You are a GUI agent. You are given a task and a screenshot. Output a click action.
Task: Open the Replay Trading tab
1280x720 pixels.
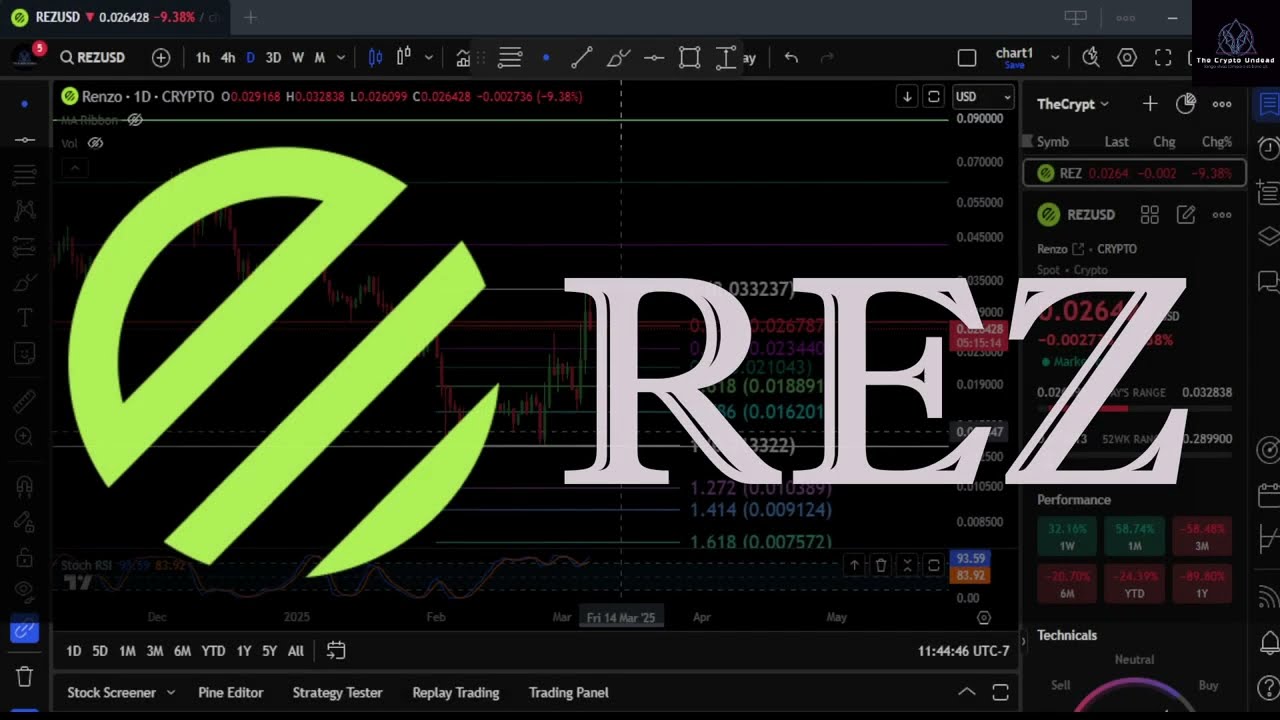click(456, 693)
